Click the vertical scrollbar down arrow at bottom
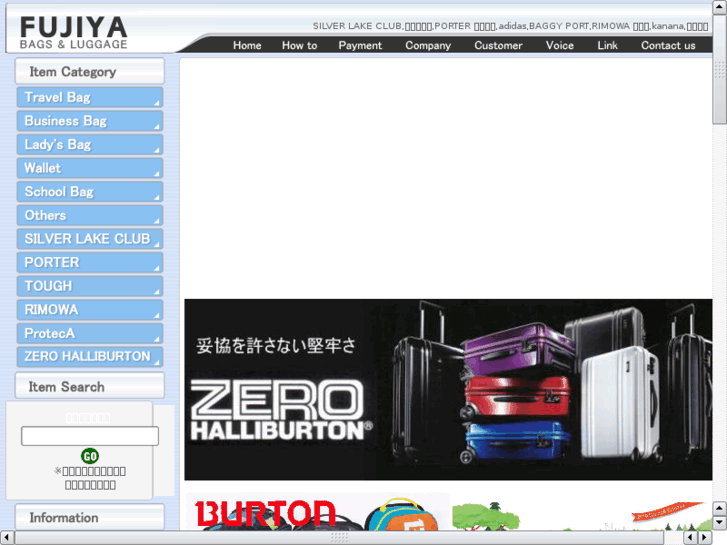Screen dimensions: 727x545 tap(720, 523)
